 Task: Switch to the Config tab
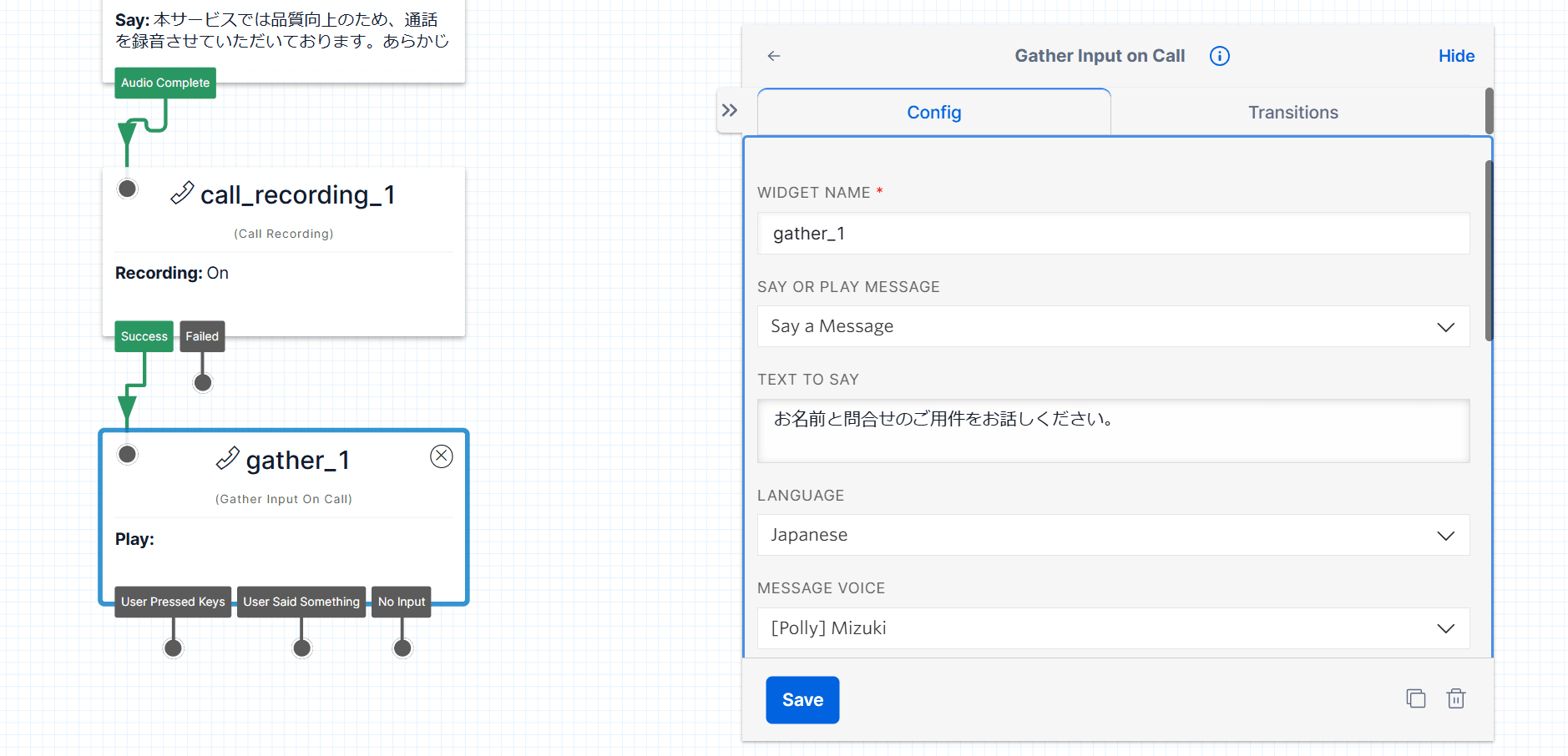[x=933, y=112]
